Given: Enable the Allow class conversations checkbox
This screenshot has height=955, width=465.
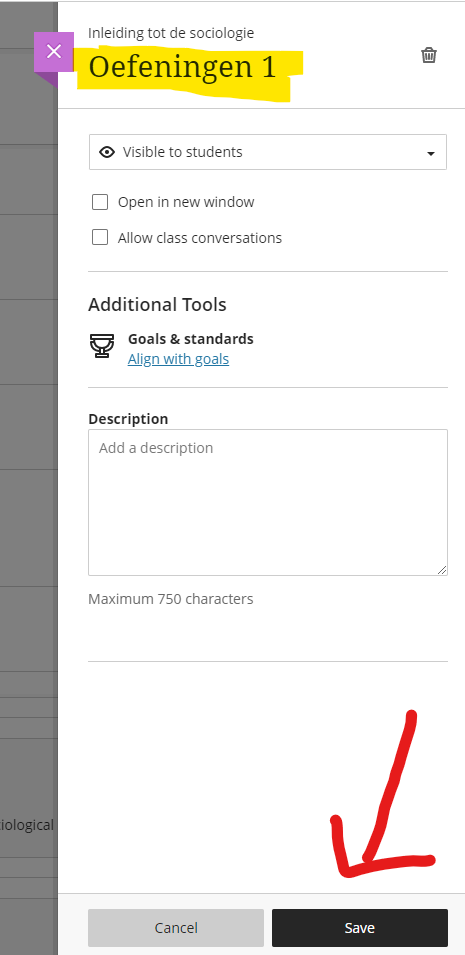Looking at the screenshot, I should click(x=100, y=238).
